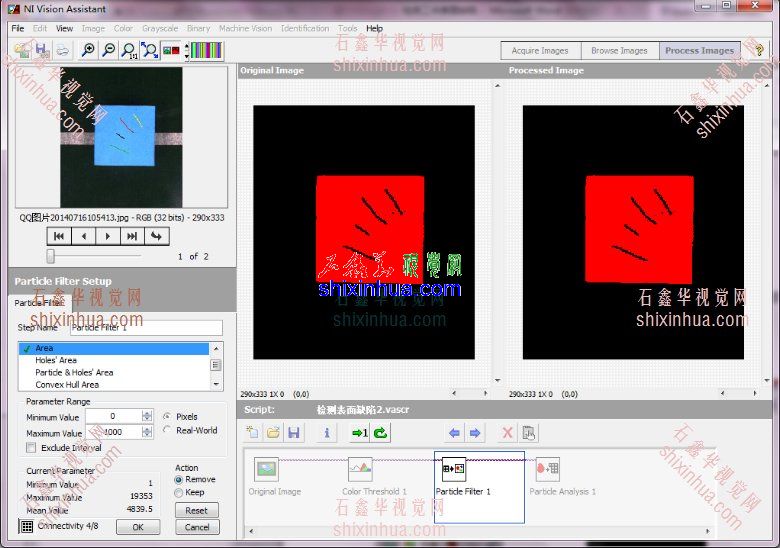The height and width of the screenshot is (548, 780).
Task: Click the image navigation slider handle
Action: [50, 256]
